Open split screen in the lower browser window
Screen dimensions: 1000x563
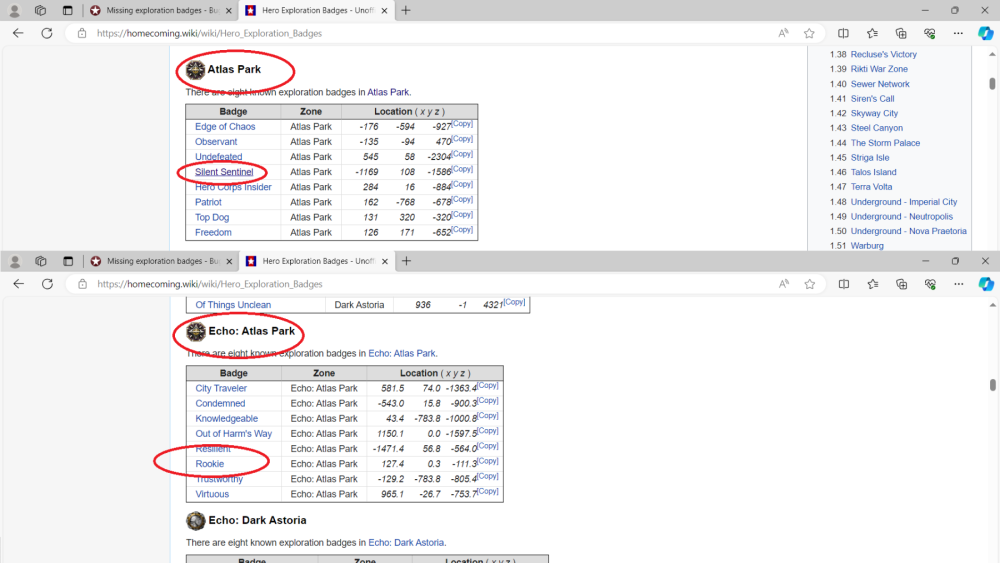click(843, 284)
